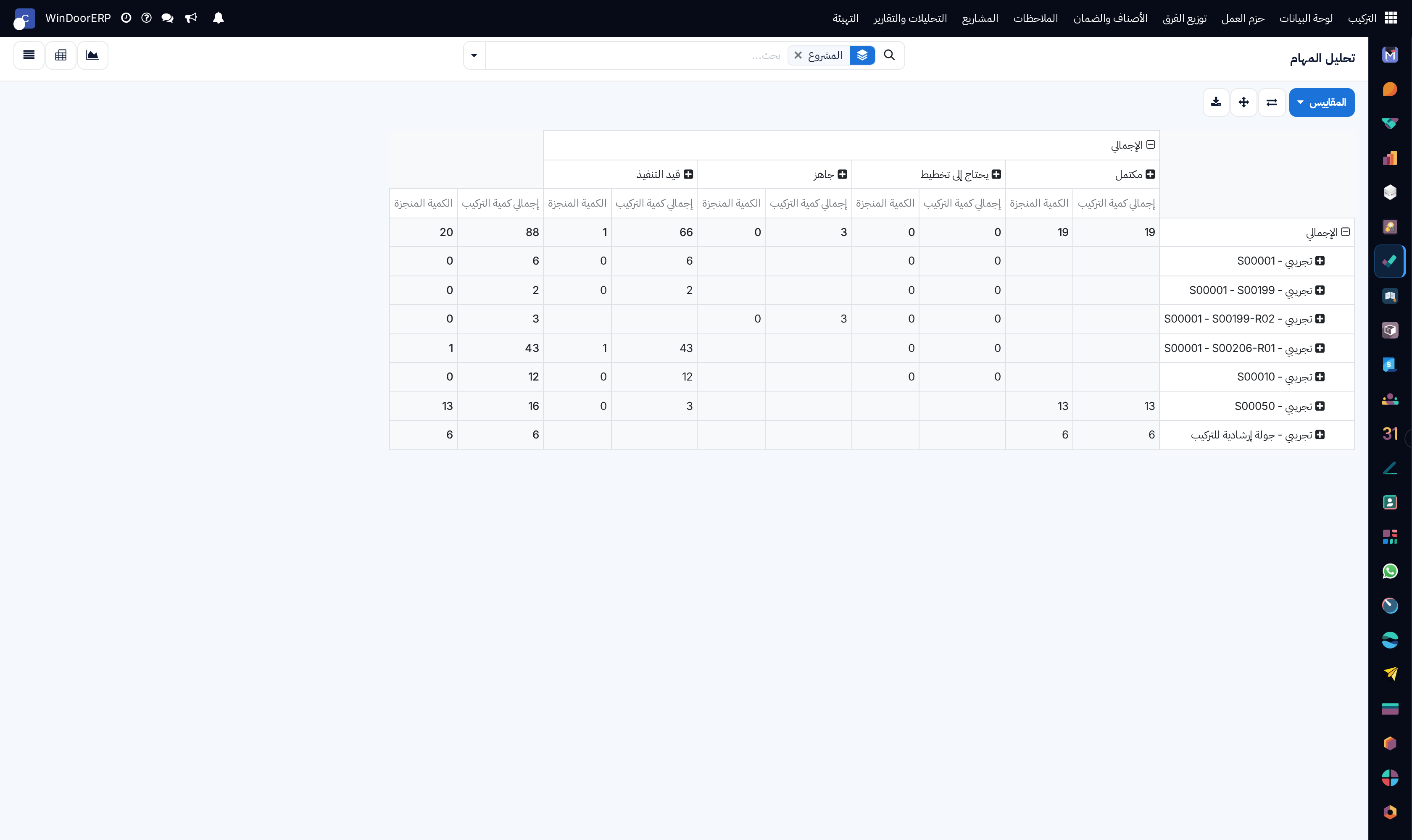Image resolution: width=1412 pixels, height=840 pixels.
Task: Open the yellow paper plane sidebar app
Action: click(x=1390, y=674)
